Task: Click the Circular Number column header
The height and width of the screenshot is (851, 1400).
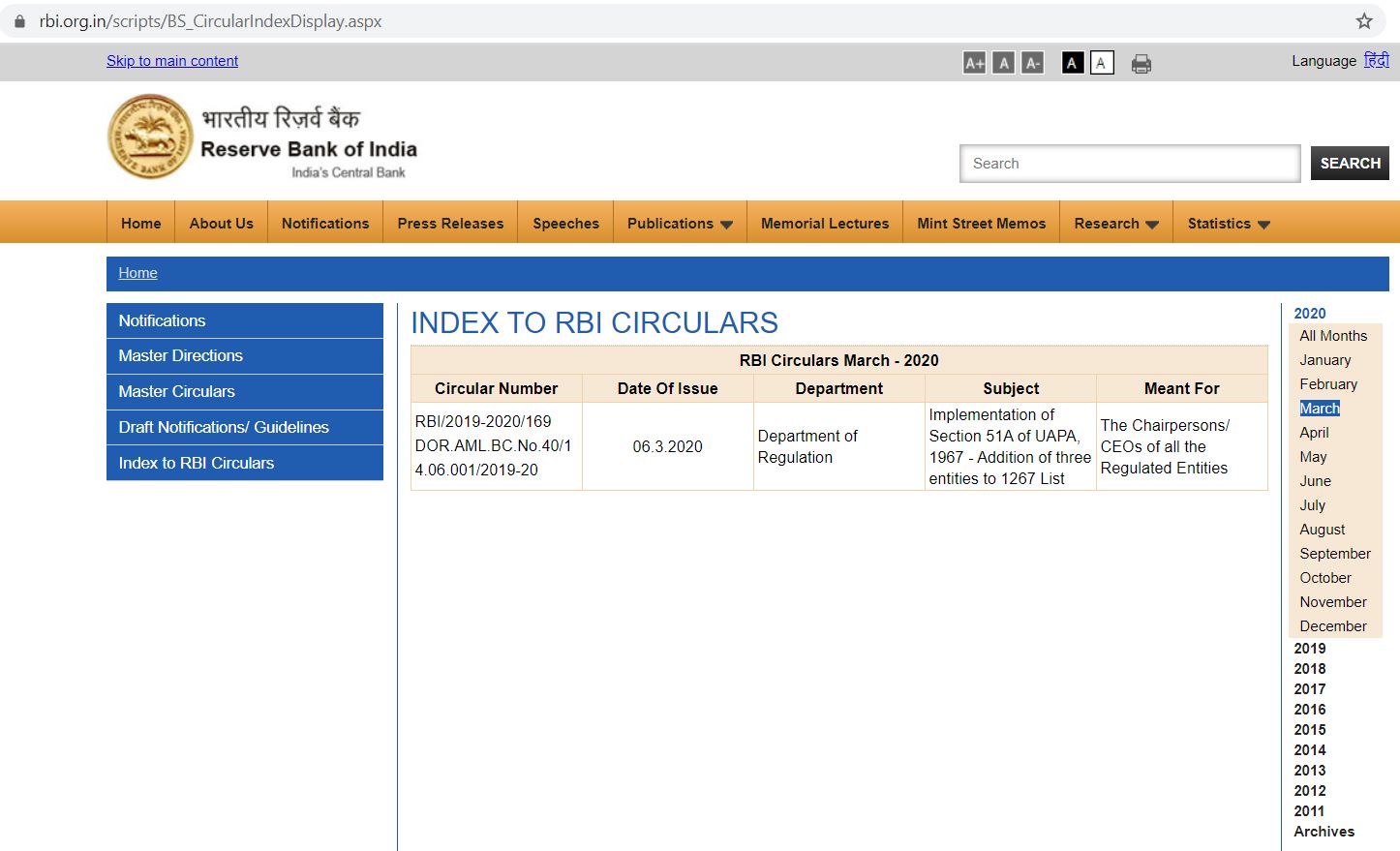Action: (497, 388)
